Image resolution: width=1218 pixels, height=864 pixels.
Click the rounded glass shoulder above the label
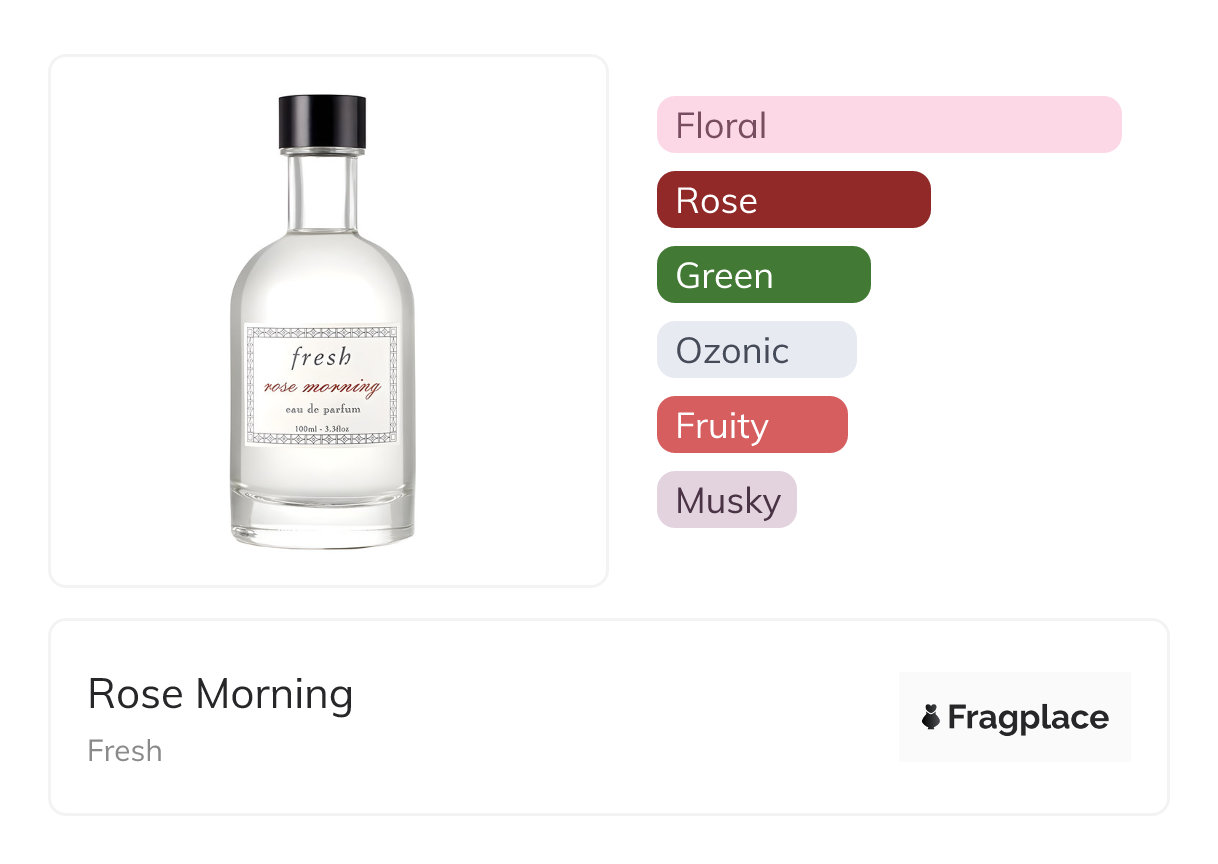(322, 275)
